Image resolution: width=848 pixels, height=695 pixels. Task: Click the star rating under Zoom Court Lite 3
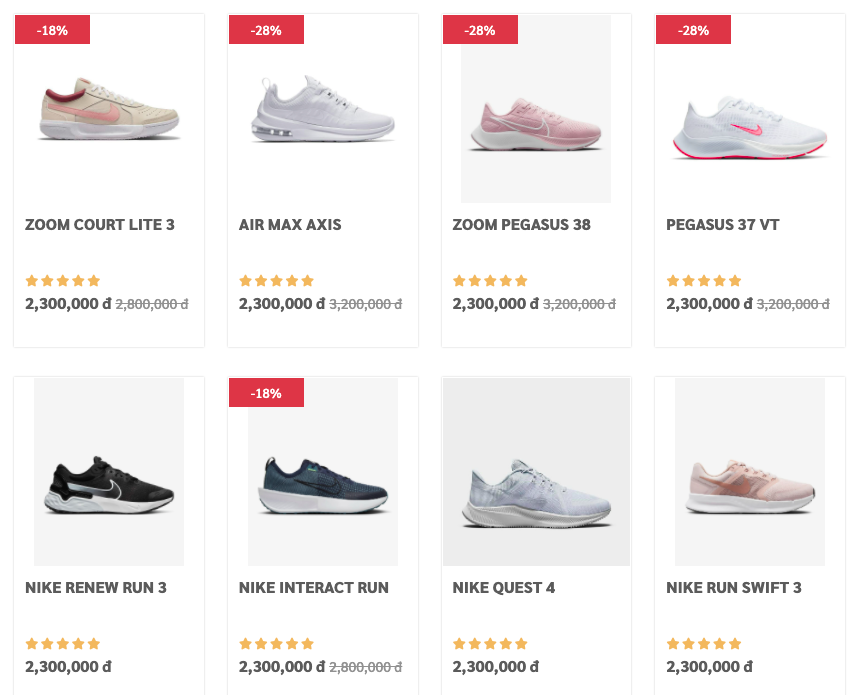(62, 281)
